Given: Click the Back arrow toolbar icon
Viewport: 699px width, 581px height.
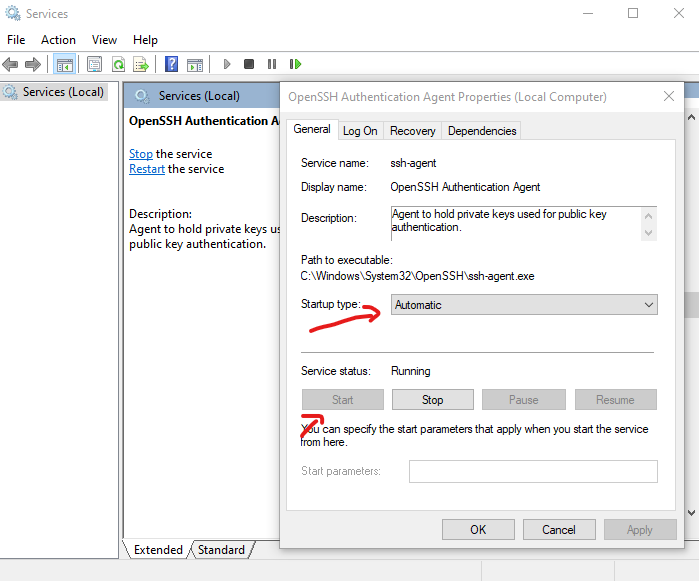Looking at the screenshot, I should (10, 65).
